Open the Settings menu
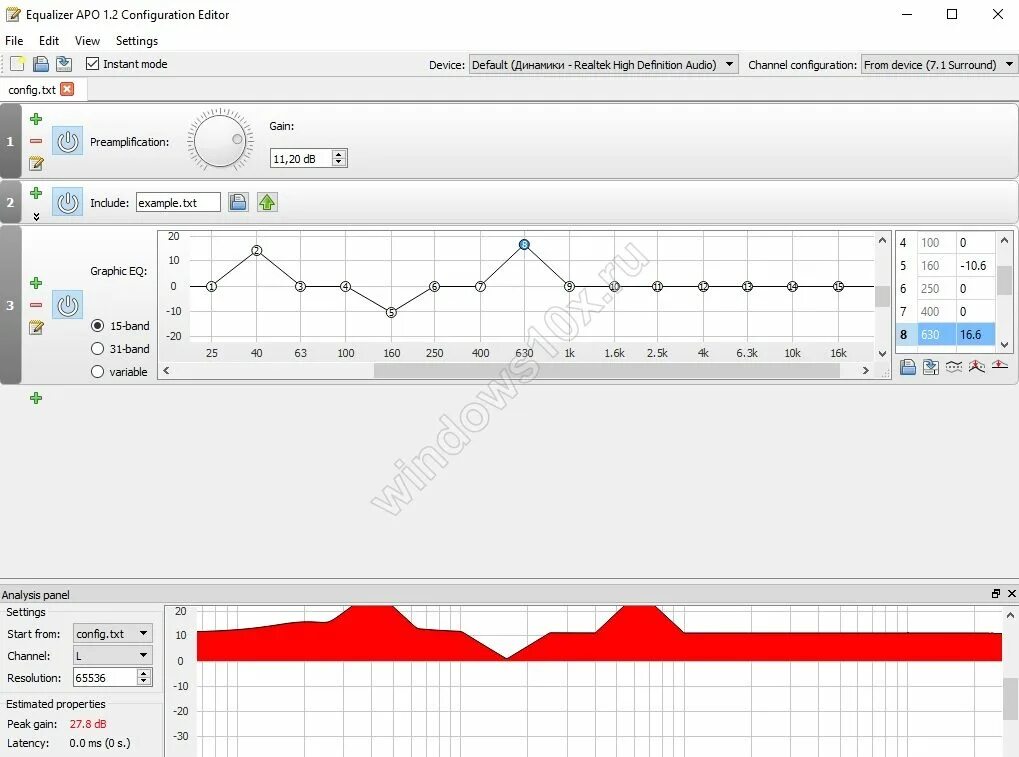This screenshot has width=1019, height=757. 136,40
